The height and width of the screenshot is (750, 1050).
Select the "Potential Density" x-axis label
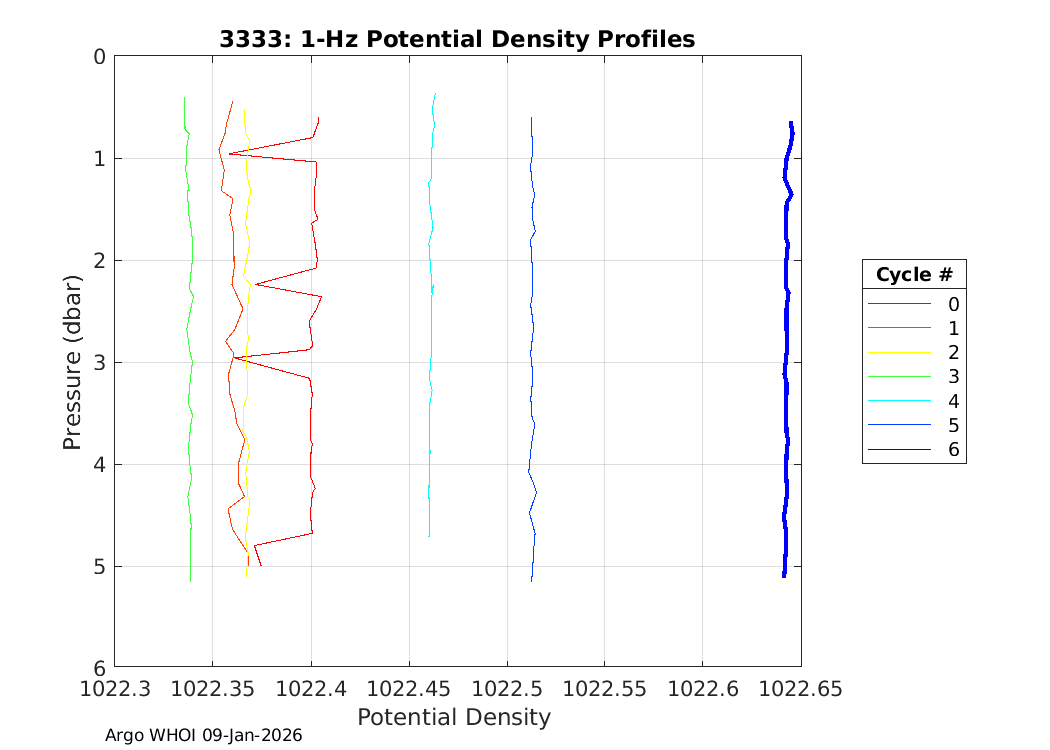[x=454, y=717]
